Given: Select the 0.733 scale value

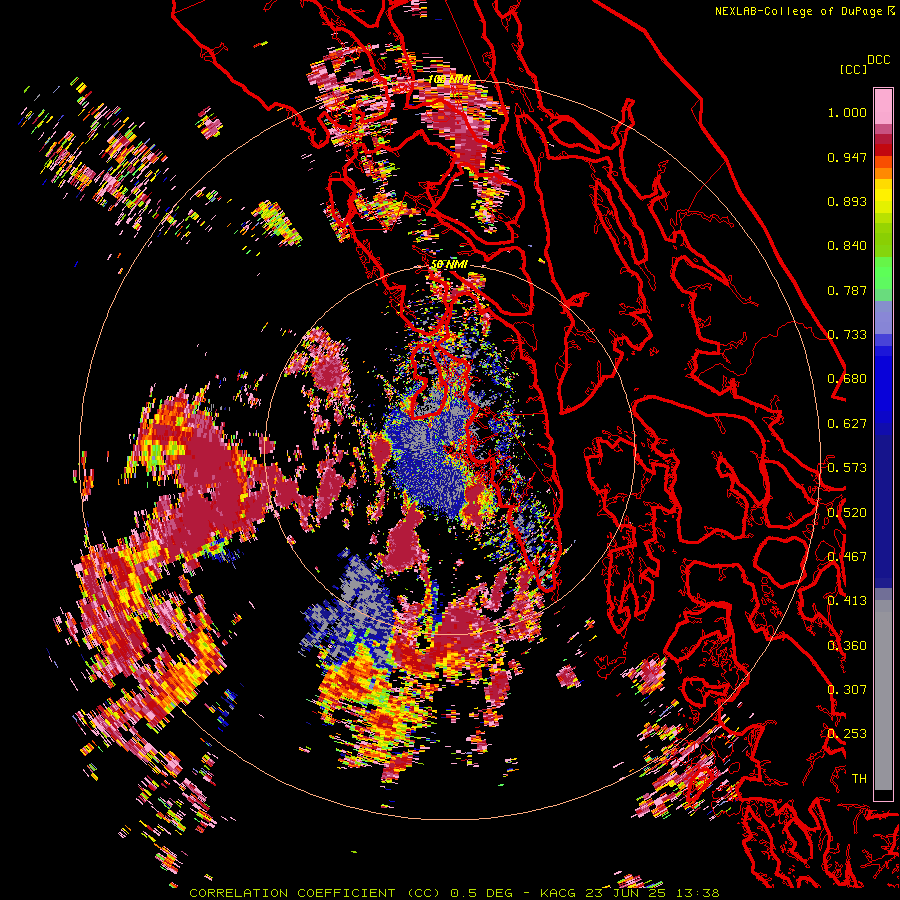Looking at the screenshot, I should 847,335.
